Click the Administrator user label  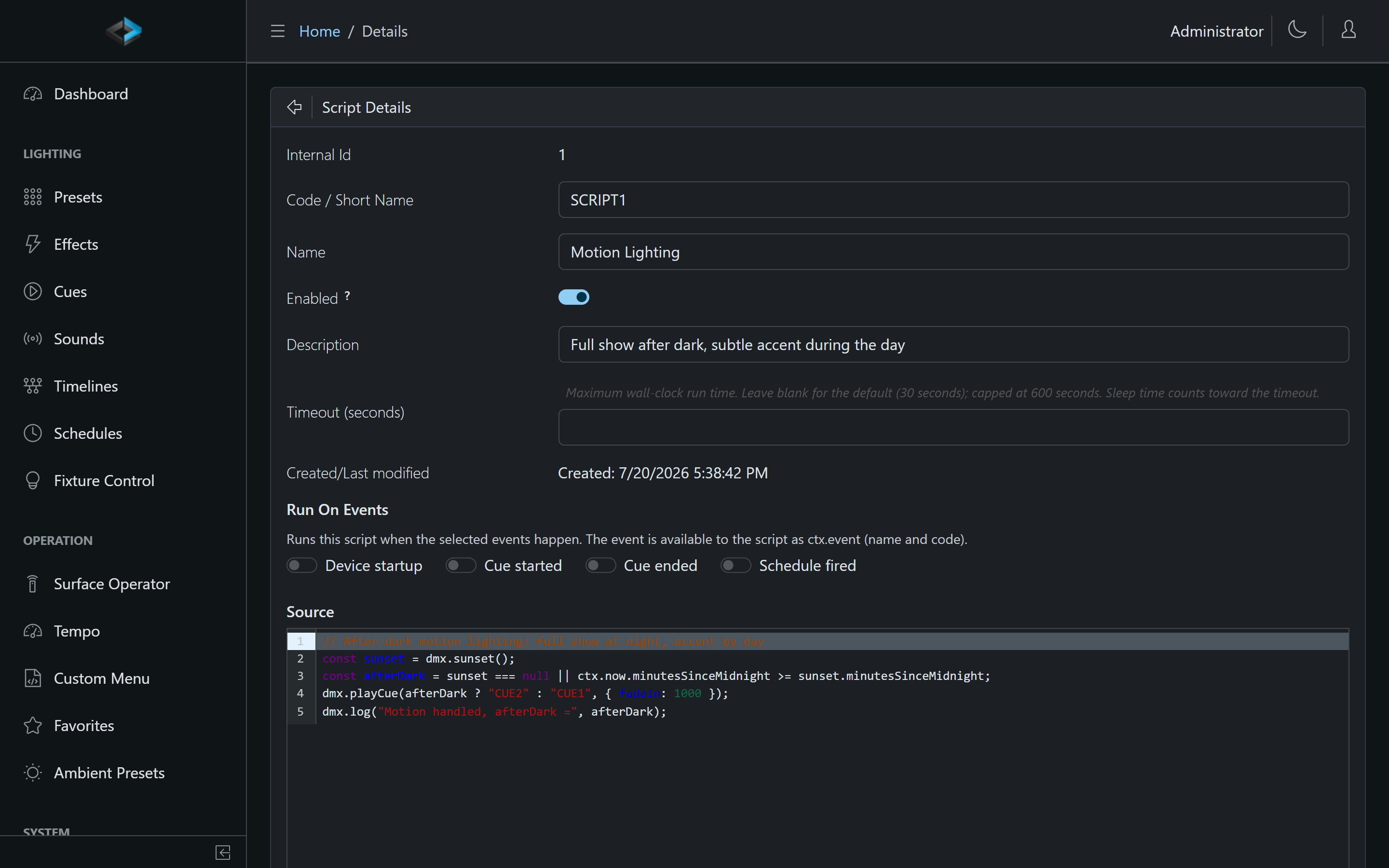1216,31
